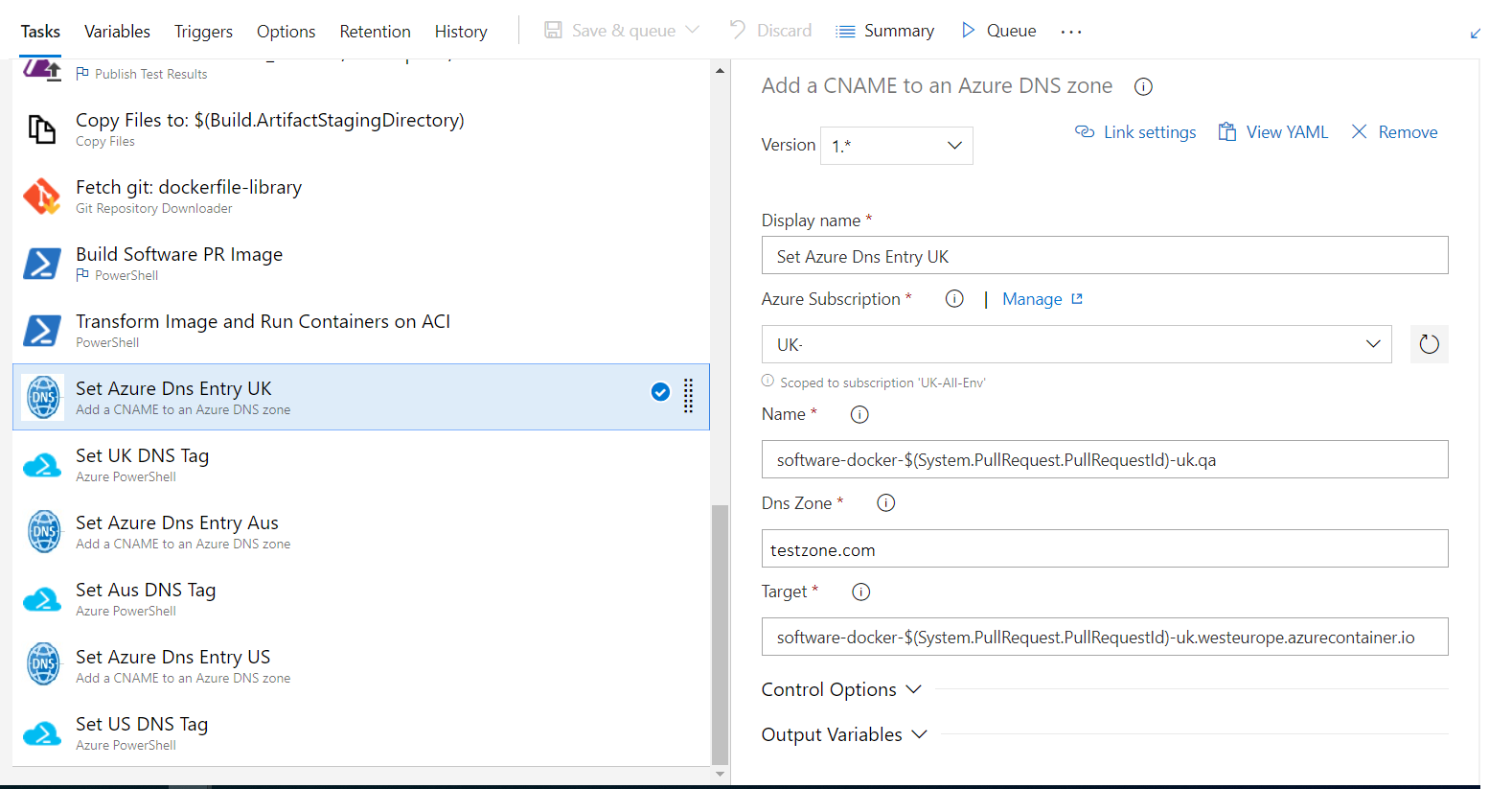Show info for Azure Subscription field
This screenshot has width=1512, height=789.
pos(954,298)
